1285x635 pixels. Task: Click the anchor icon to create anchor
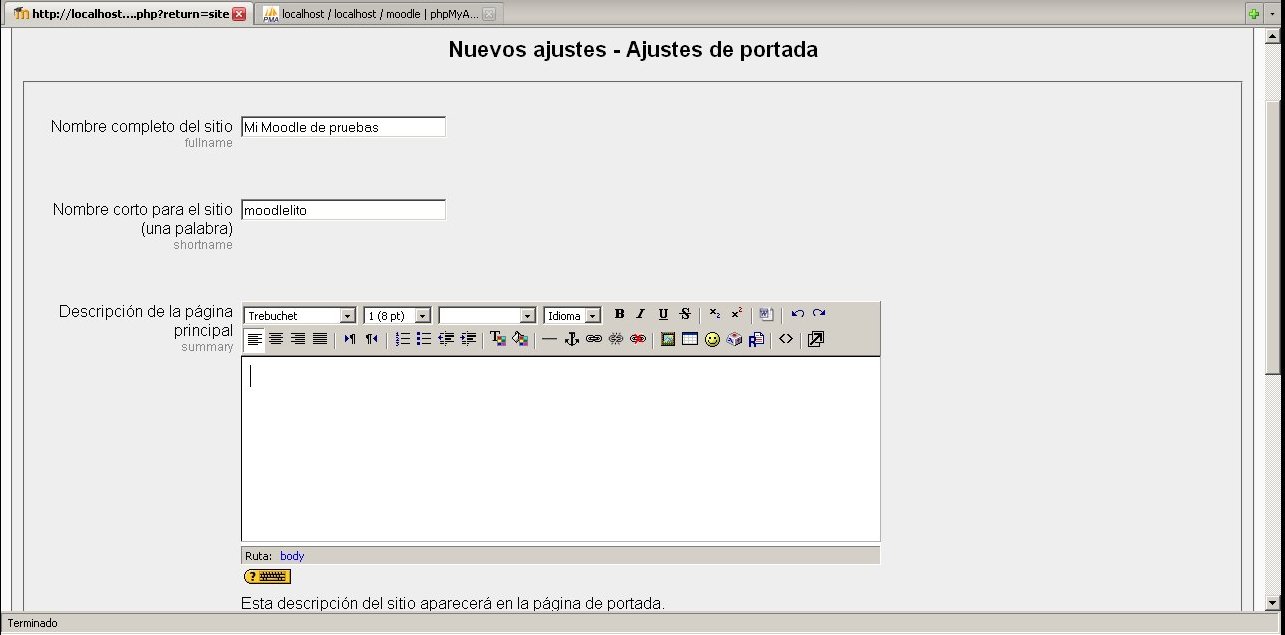pyautogui.click(x=572, y=339)
